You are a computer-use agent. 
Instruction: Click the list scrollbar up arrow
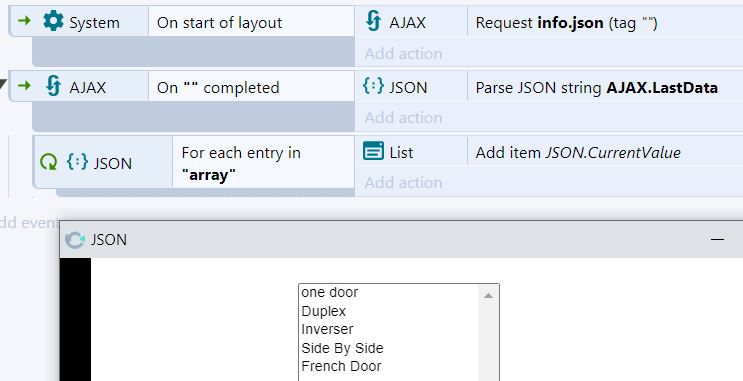488,296
